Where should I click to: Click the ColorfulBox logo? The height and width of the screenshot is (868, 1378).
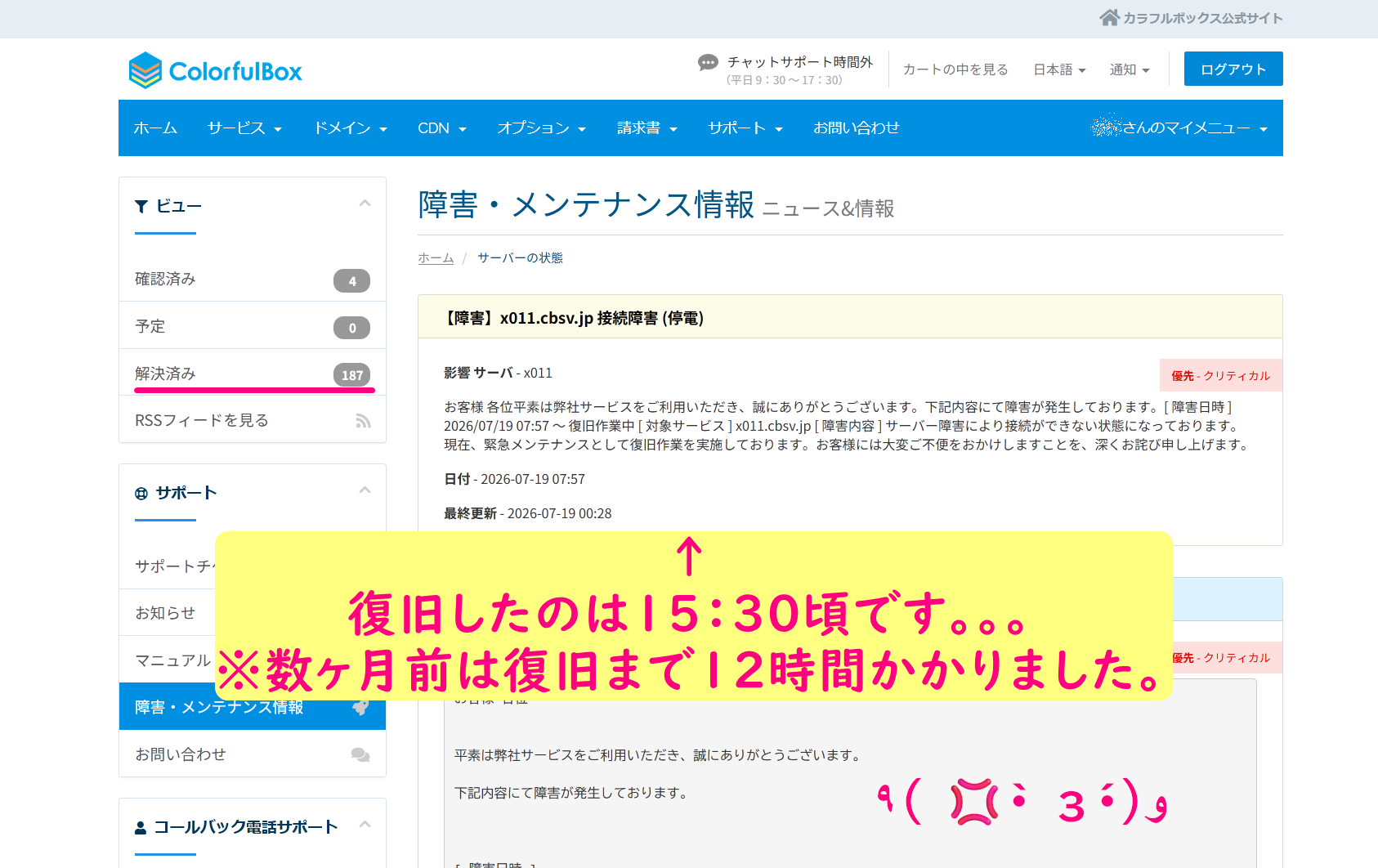pyautogui.click(x=216, y=71)
